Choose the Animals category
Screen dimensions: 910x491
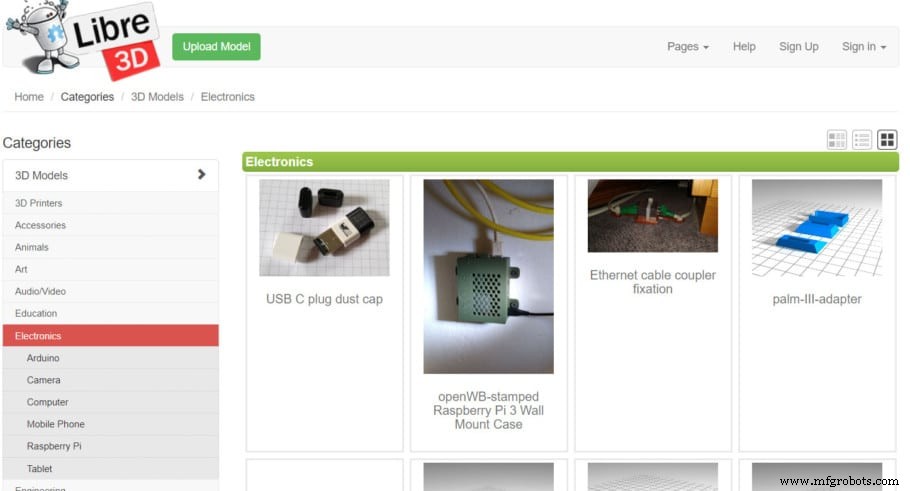110,247
